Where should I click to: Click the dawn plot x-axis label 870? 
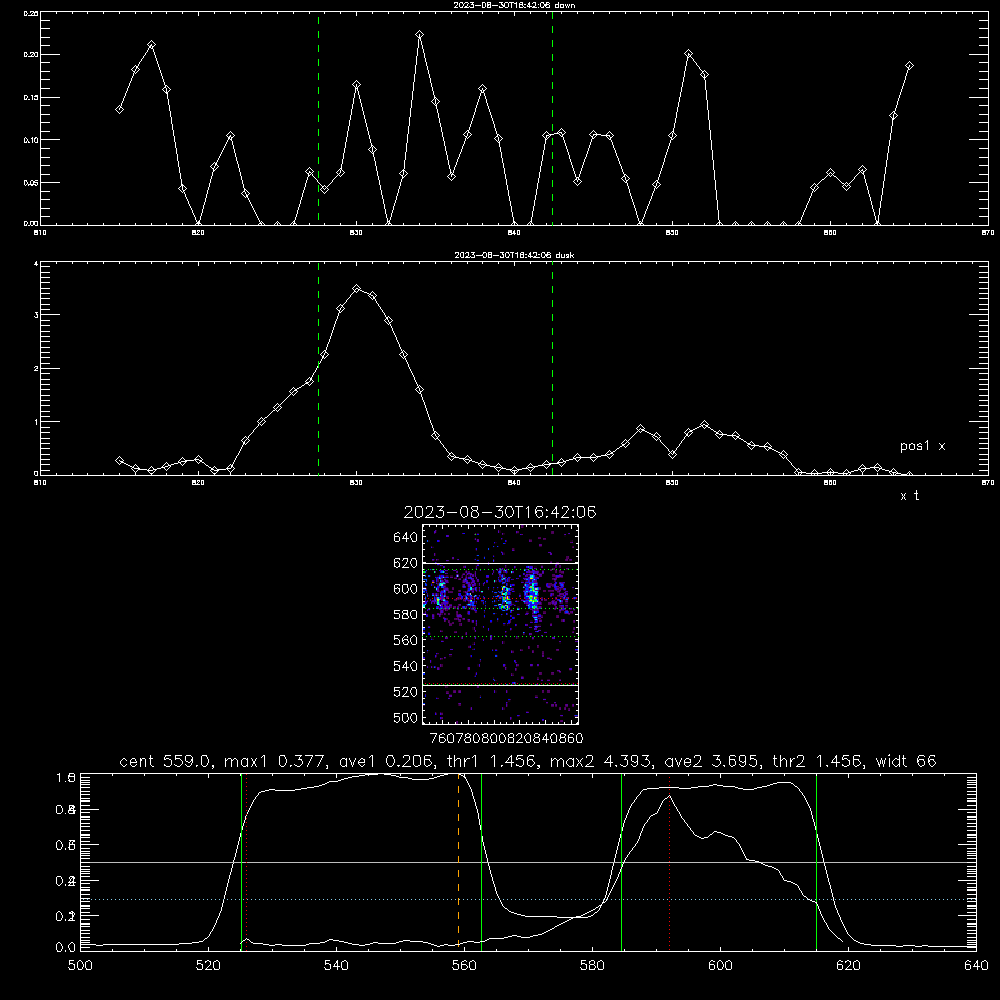point(987,233)
